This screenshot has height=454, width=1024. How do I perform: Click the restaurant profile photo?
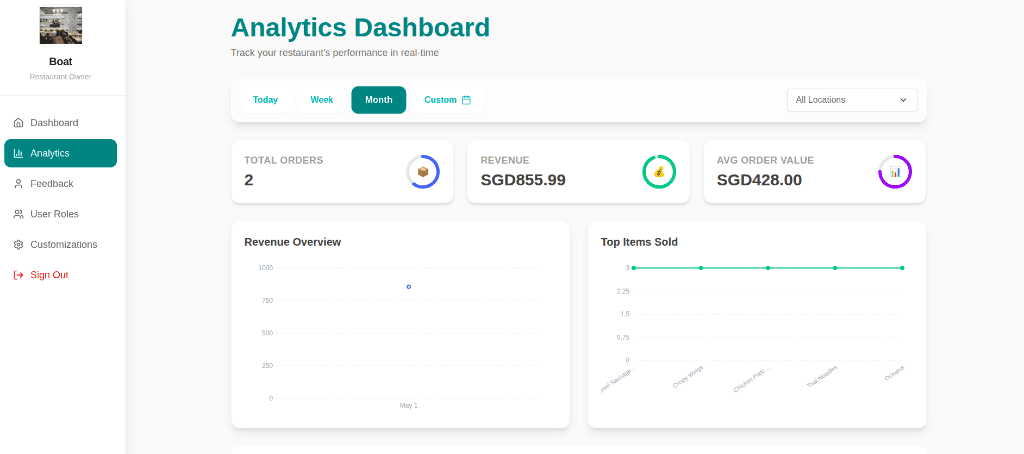61,25
